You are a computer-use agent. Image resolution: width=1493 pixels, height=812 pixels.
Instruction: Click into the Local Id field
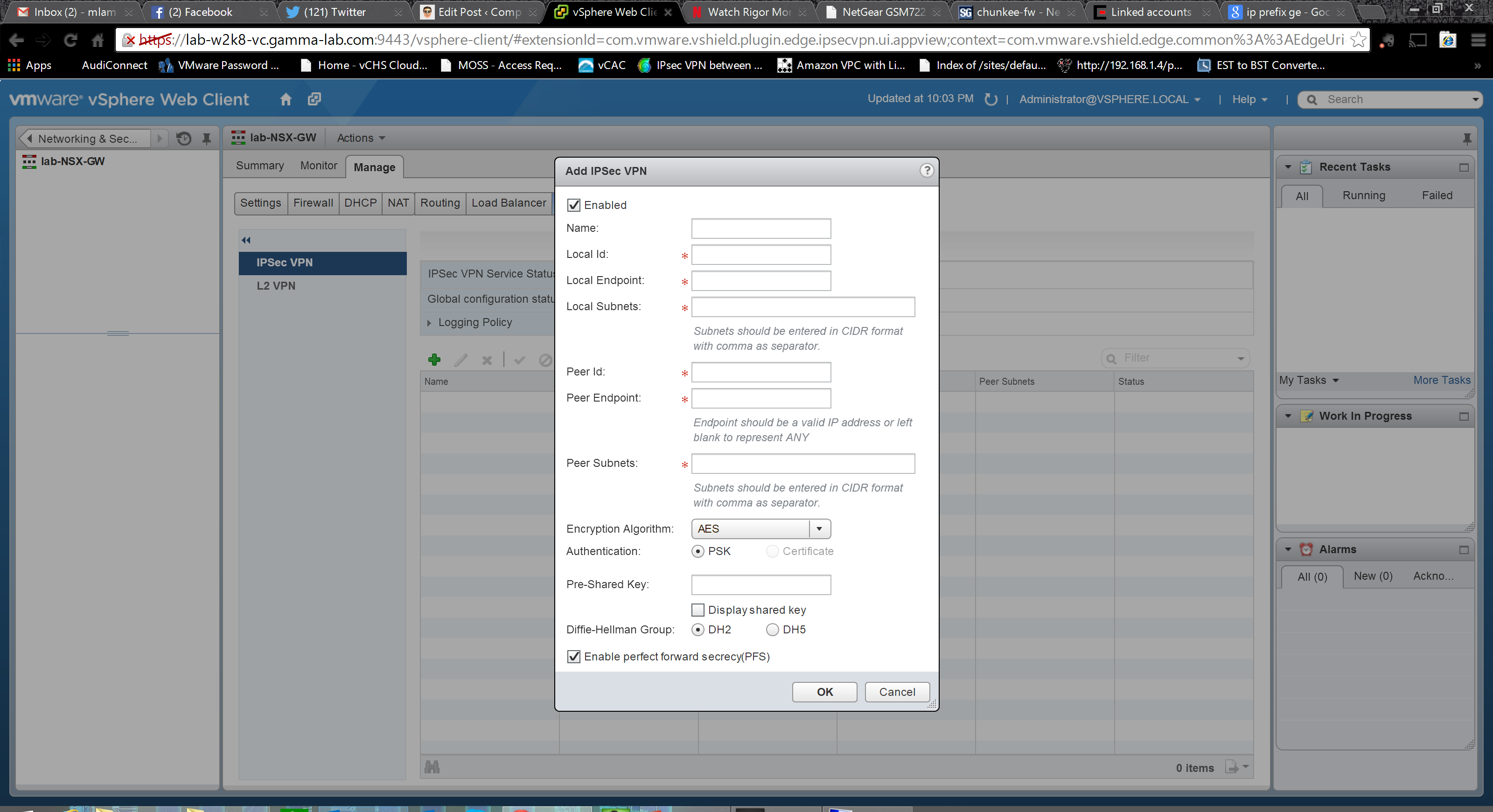click(760, 254)
